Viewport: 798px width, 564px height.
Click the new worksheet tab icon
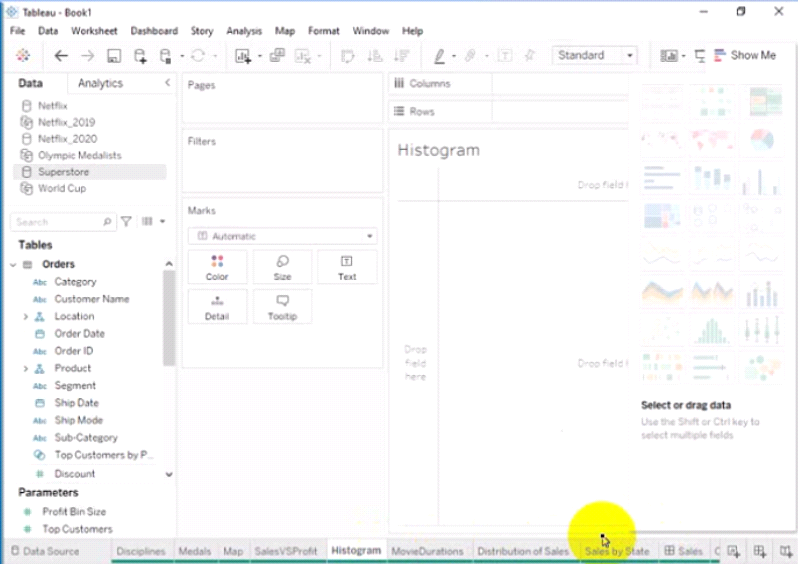[733, 551]
